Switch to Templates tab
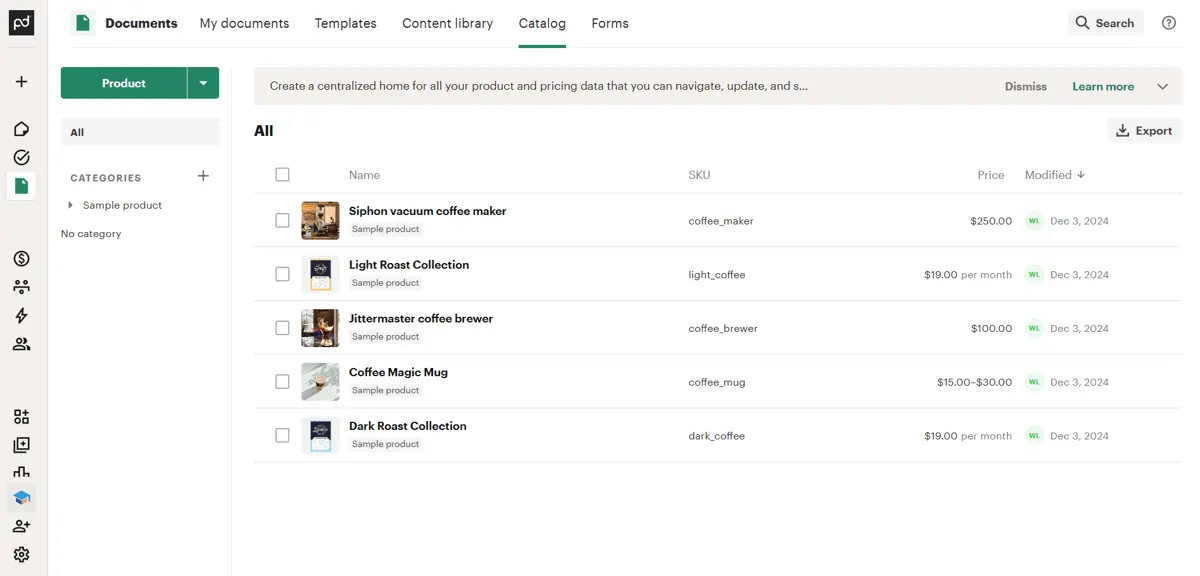The height and width of the screenshot is (576, 1200). (x=345, y=23)
